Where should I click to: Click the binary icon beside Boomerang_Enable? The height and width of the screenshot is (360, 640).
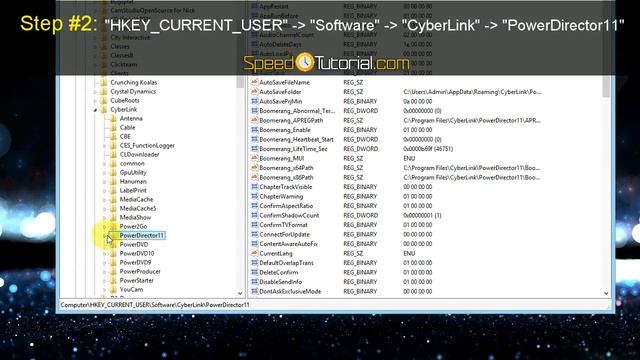point(254,130)
